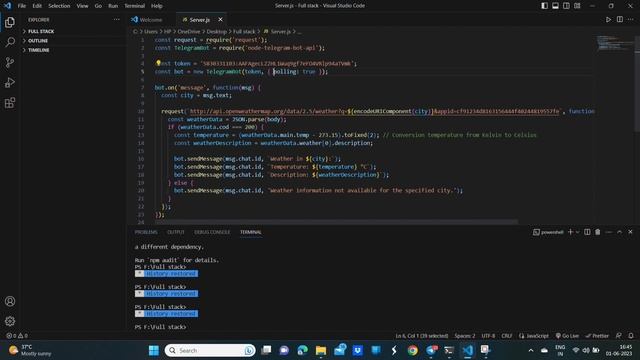This screenshot has height=360, width=640.
Task: Click Ln 6, Col 1 go-to-line indicator
Action: (x=422, y=336)
